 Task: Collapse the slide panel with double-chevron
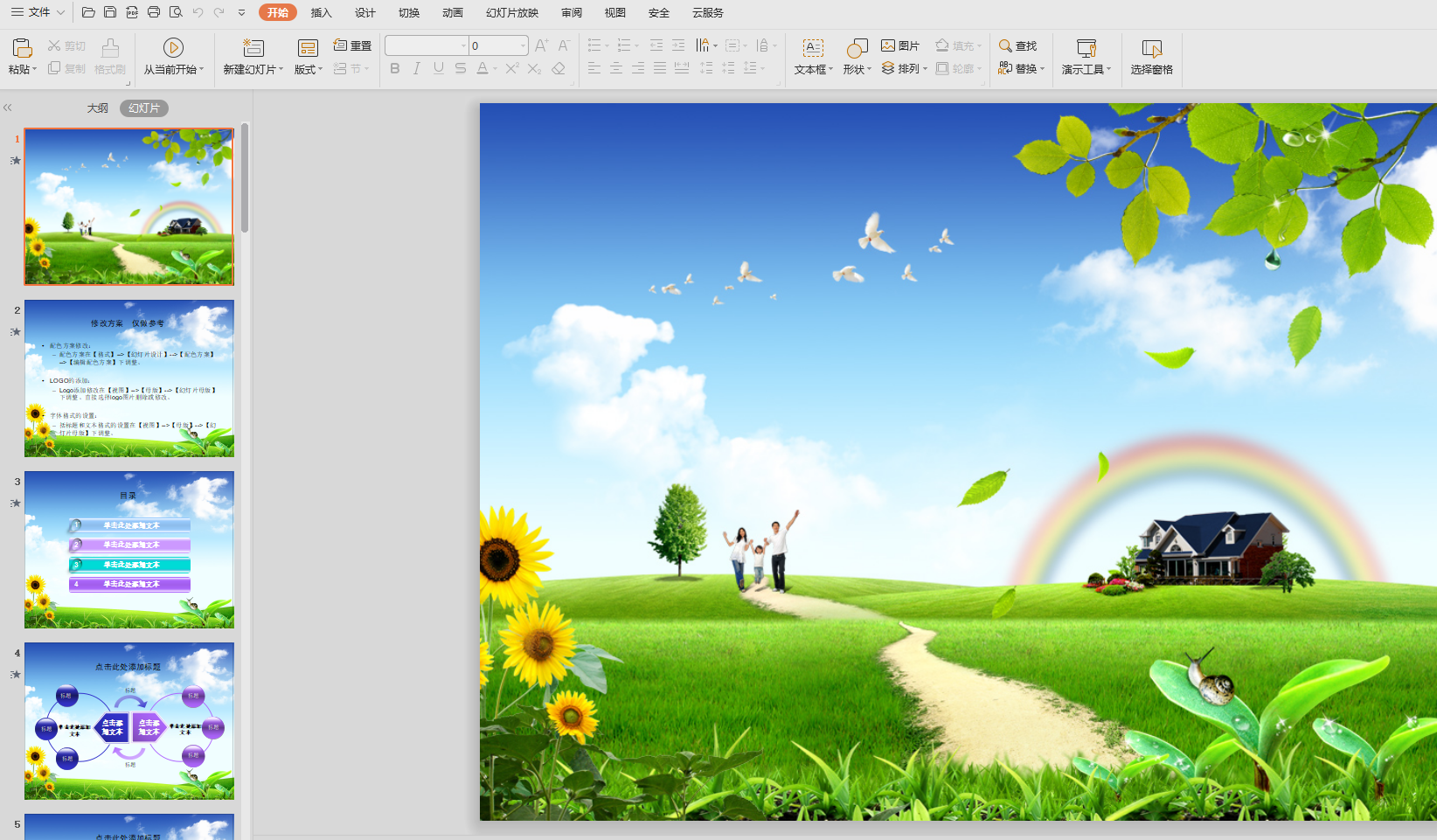tap(8, 108)
